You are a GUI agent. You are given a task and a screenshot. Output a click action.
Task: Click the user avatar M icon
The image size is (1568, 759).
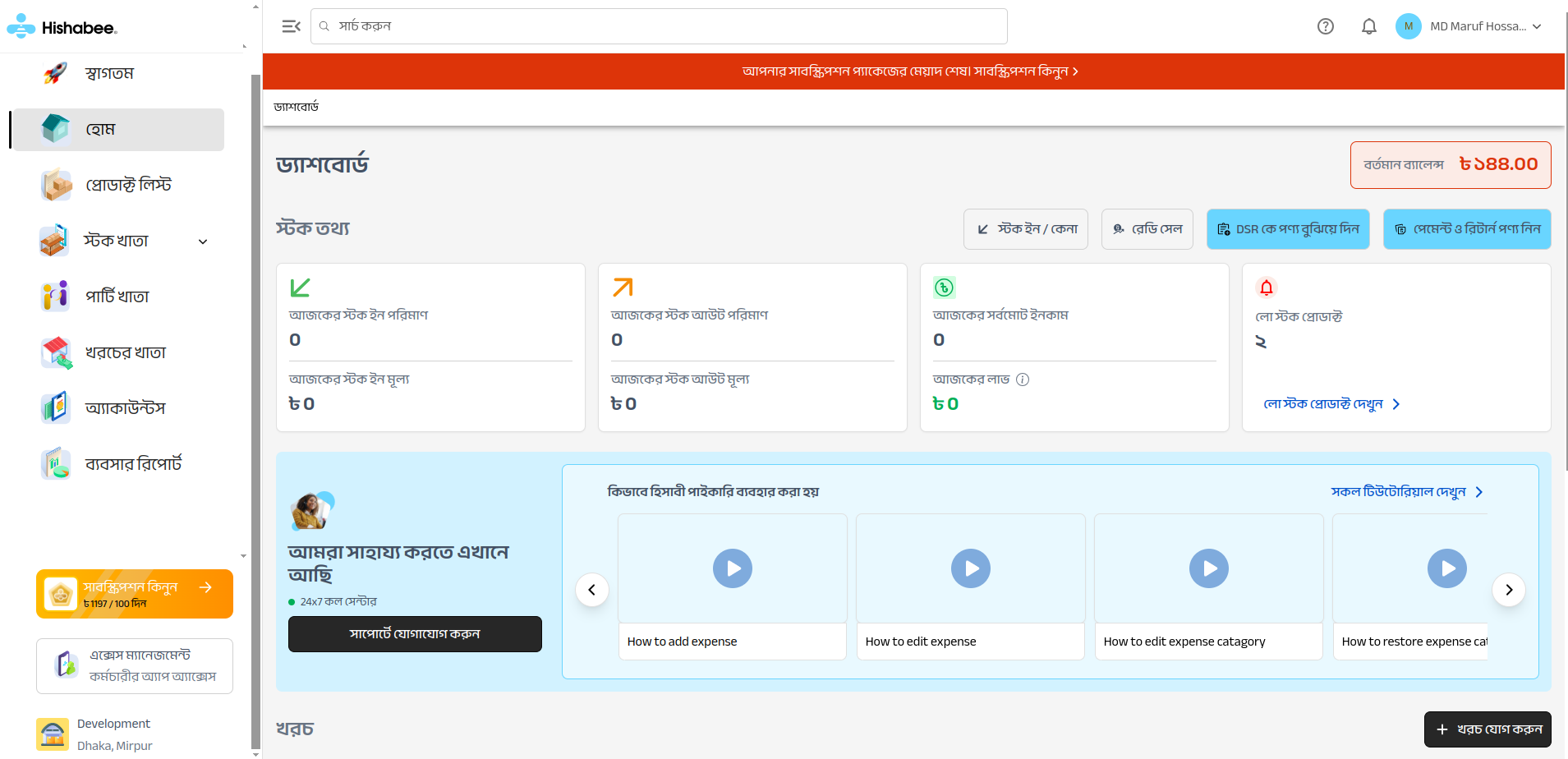1409,26
